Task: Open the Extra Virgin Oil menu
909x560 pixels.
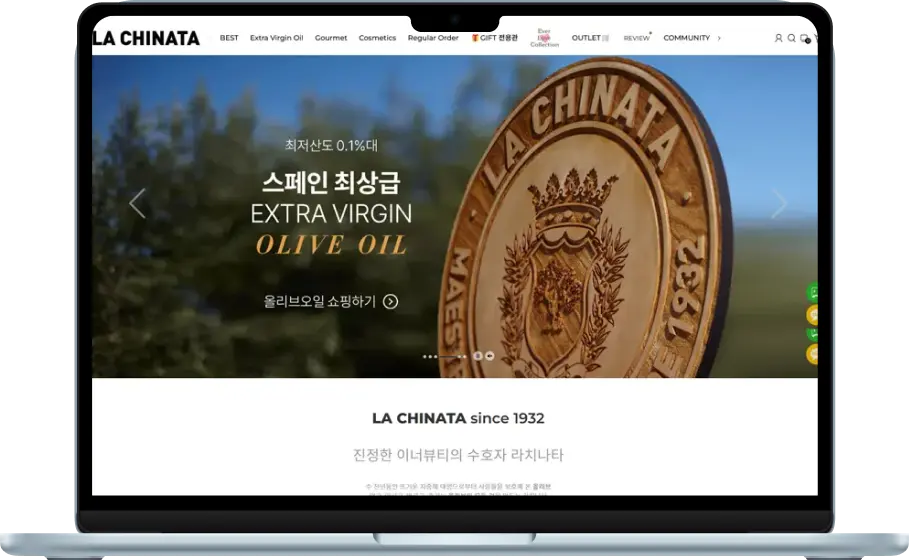Action: 277,38
